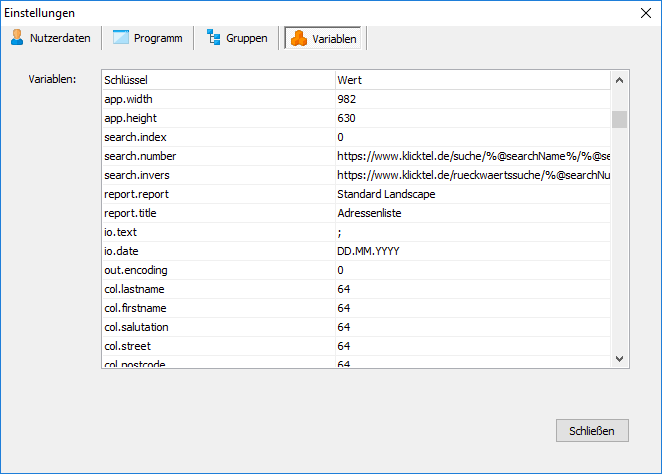Click the vertical scrollbar thumb

[x=619, y=120]
